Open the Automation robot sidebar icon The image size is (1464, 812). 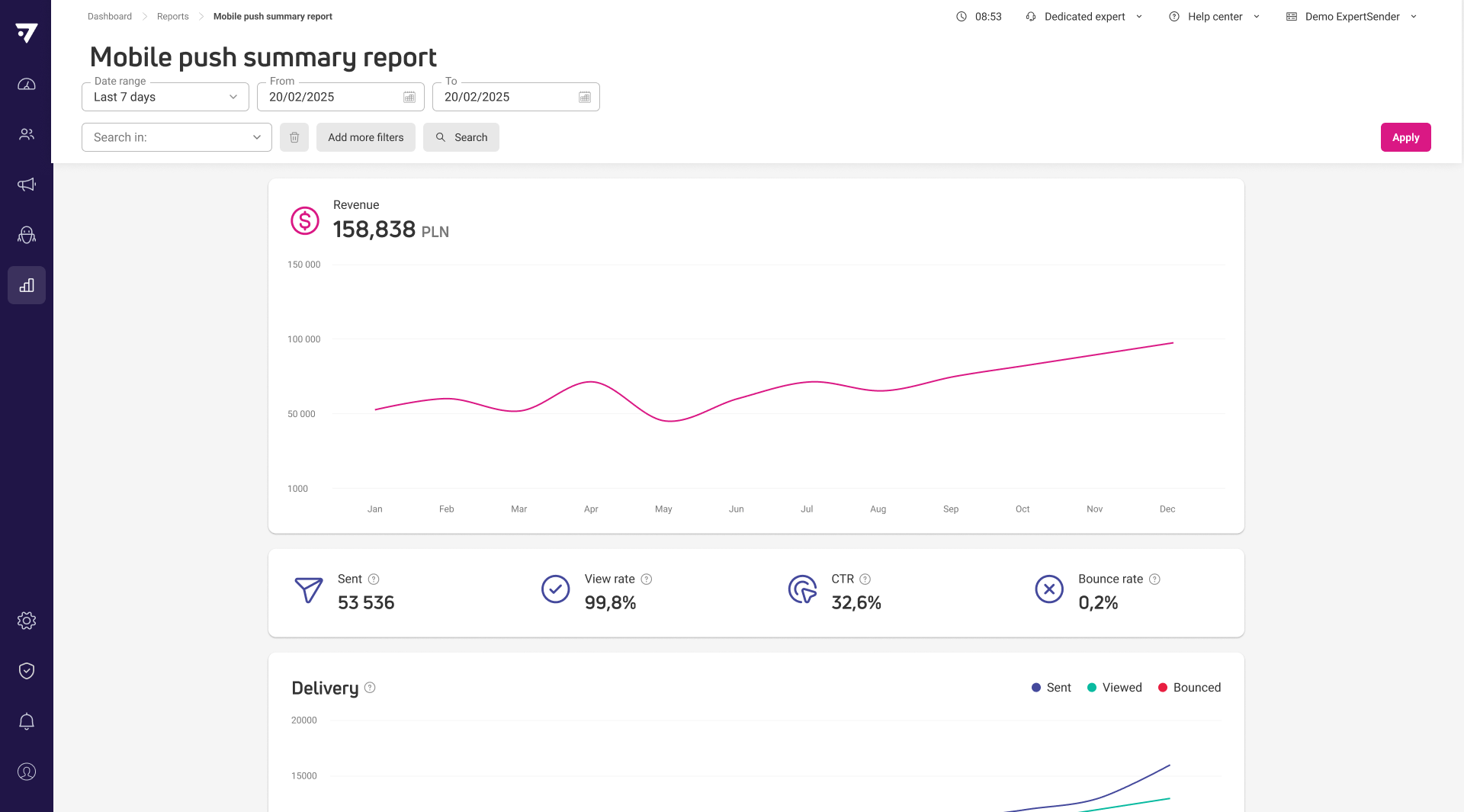[x=27, y=235]
